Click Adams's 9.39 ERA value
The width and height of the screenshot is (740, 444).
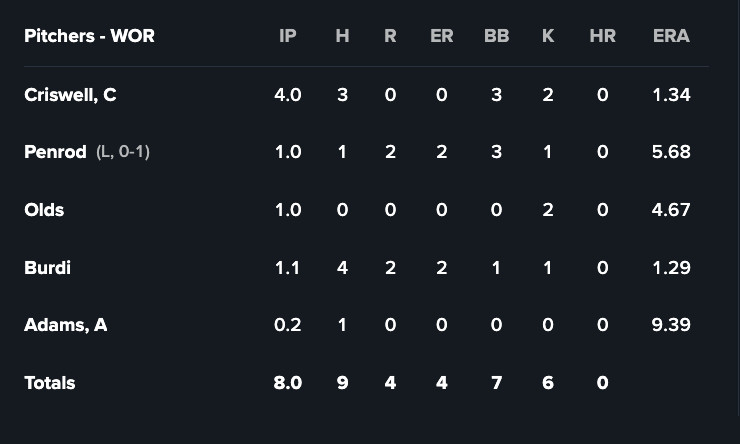(x=671, y=325)
